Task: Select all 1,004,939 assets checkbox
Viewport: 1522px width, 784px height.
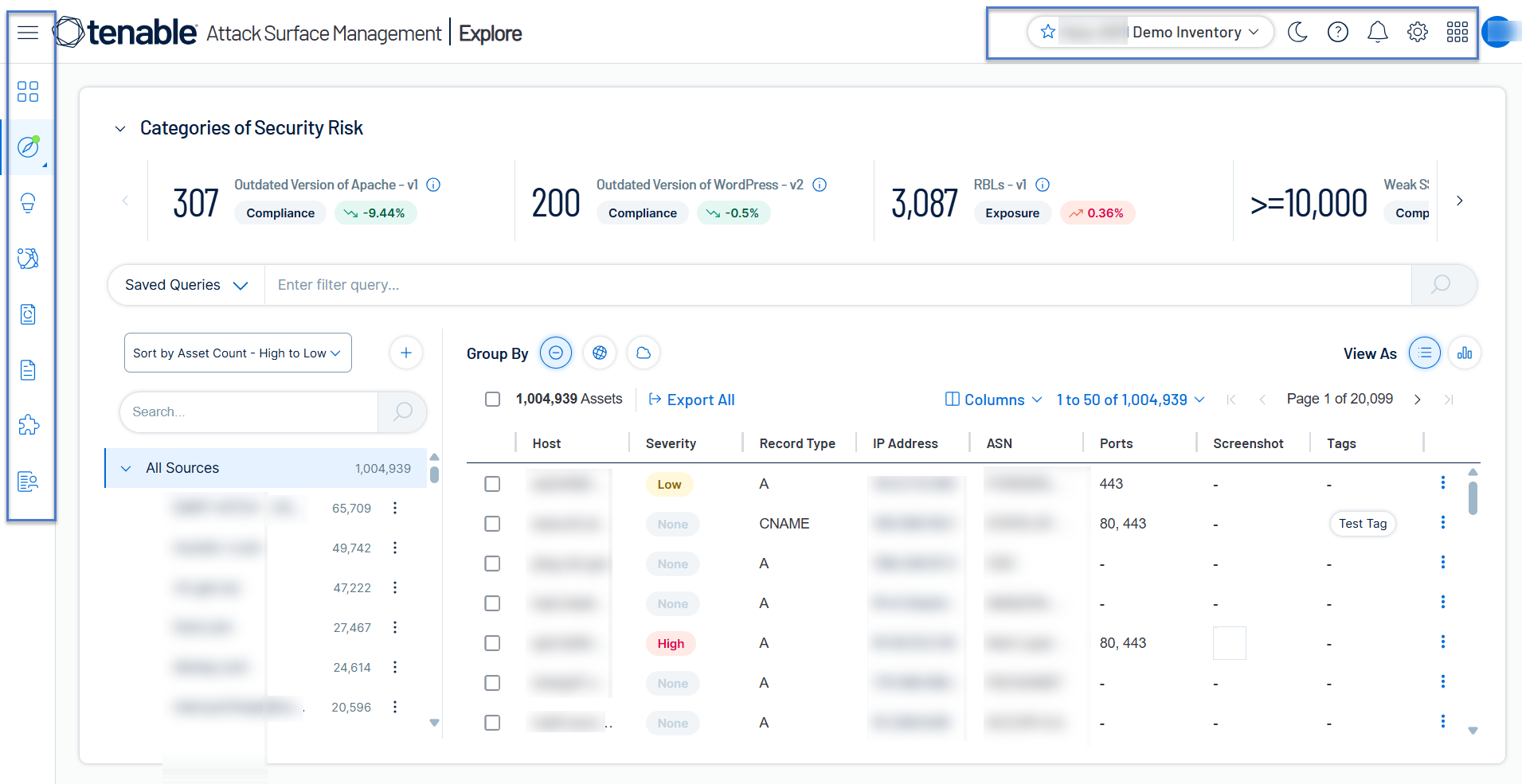Action: [493, 399]
